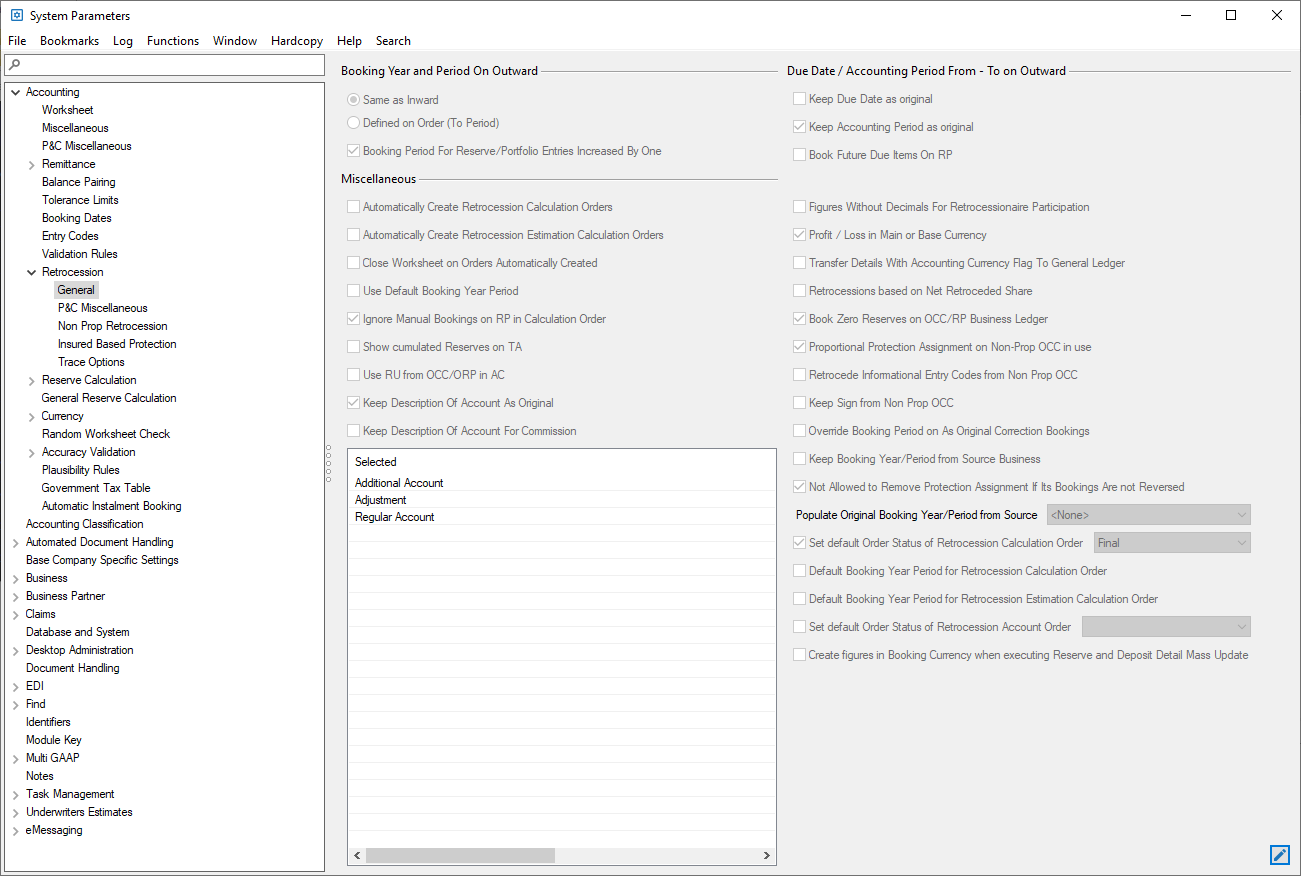Click the search magnifier icon
The height and width of the screenshot is (876, 1301).
tap(14, 65)
